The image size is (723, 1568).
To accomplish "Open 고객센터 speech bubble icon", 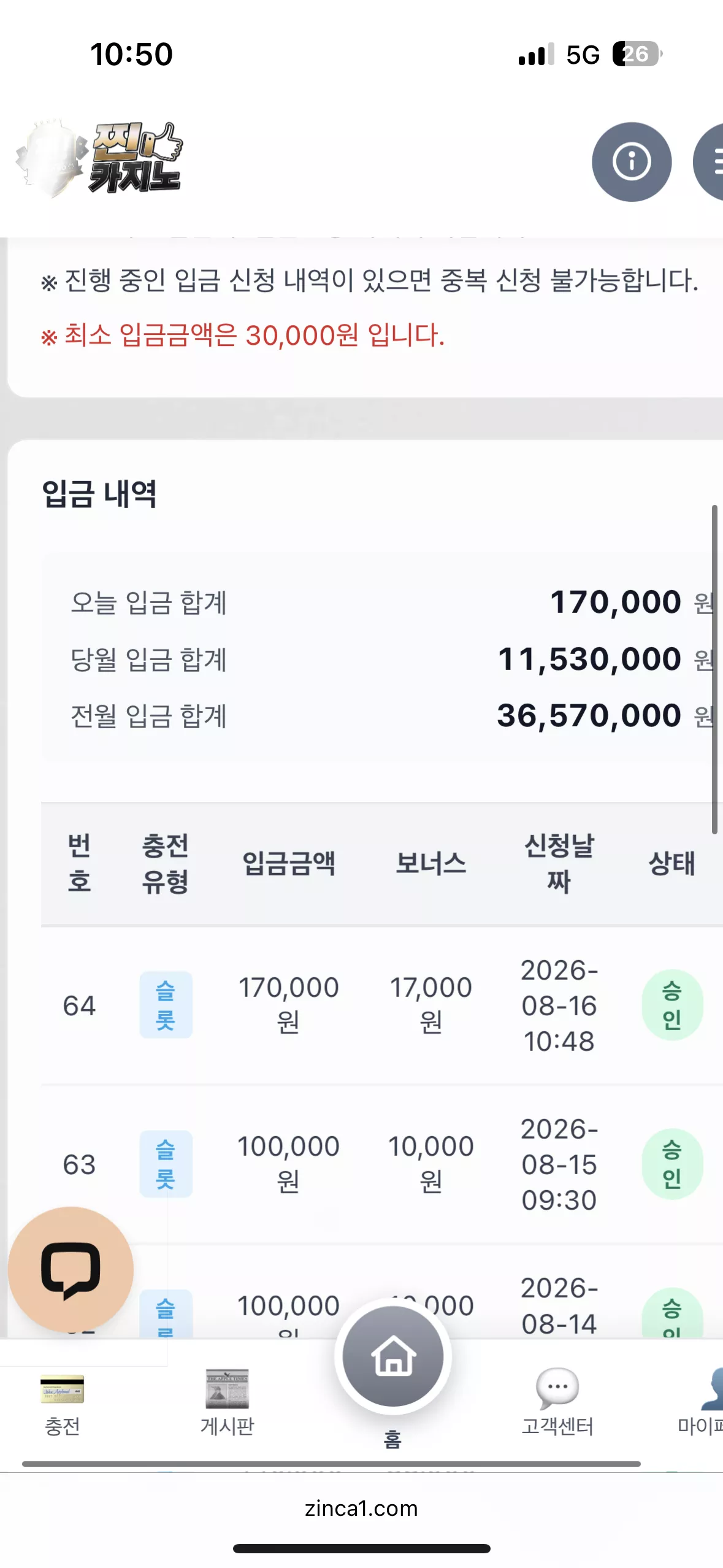I will tap(557, 1389).
